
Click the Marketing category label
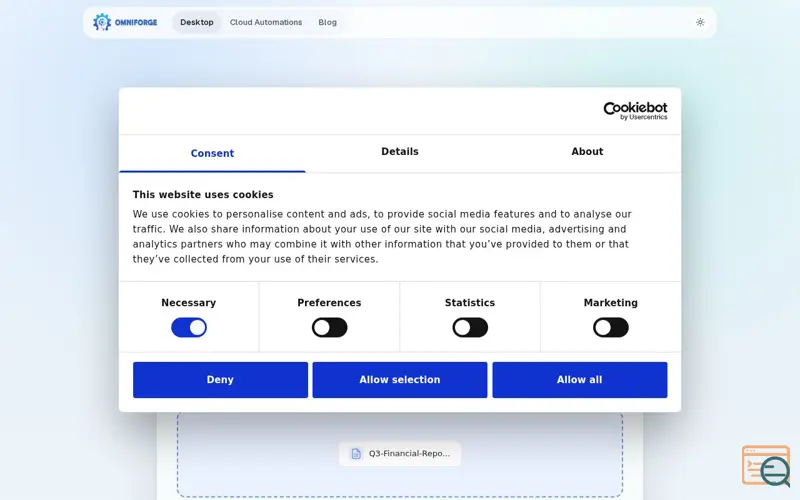[x=611, y=303]
